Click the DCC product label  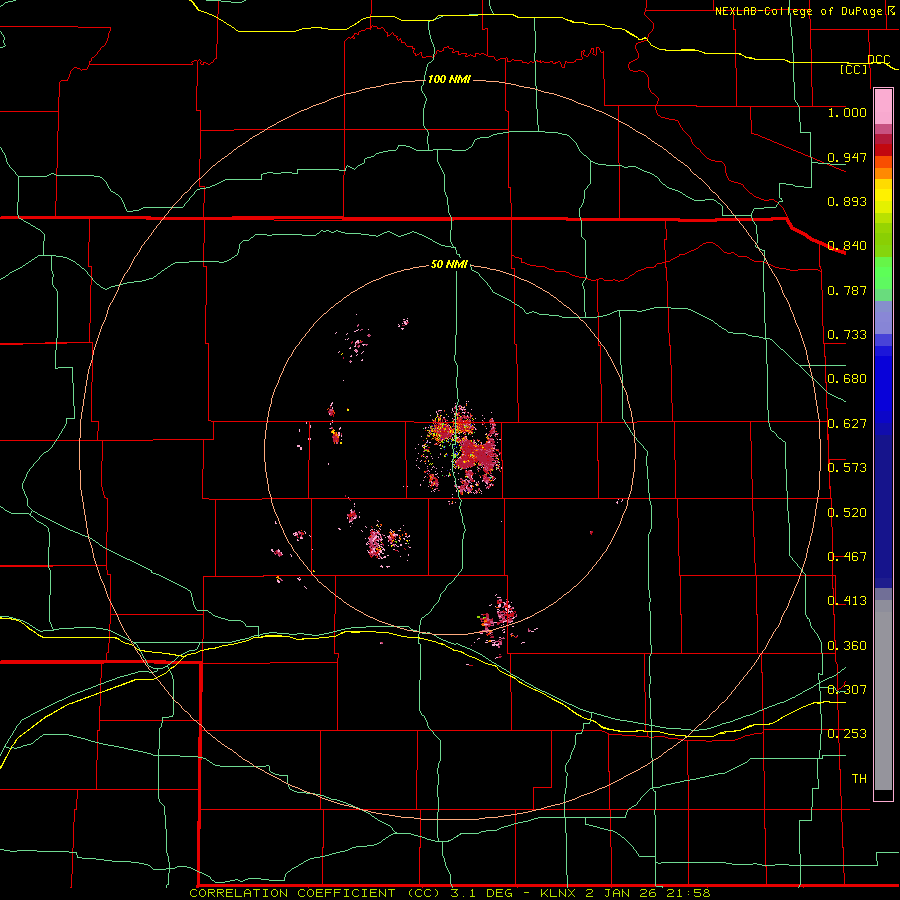tap(878, 60)
